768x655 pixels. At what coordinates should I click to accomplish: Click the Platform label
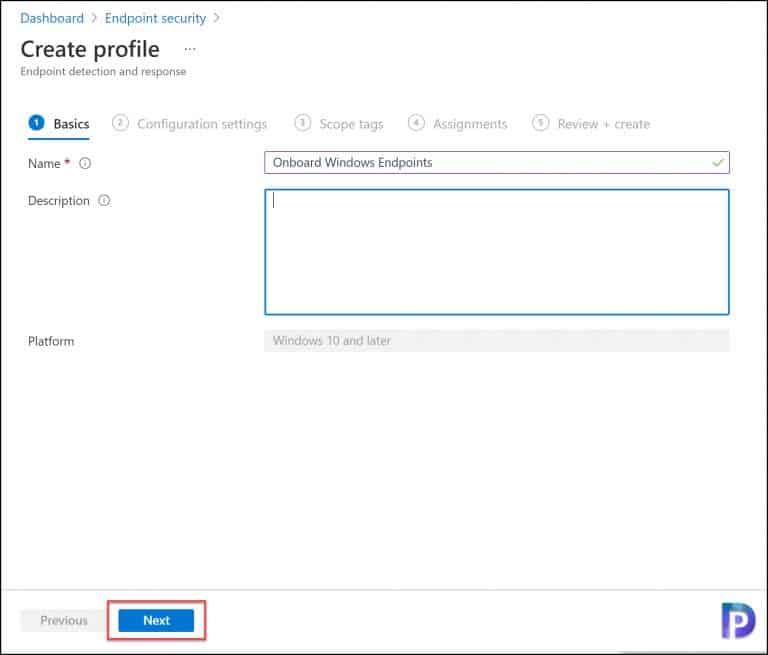coord(51,341)
